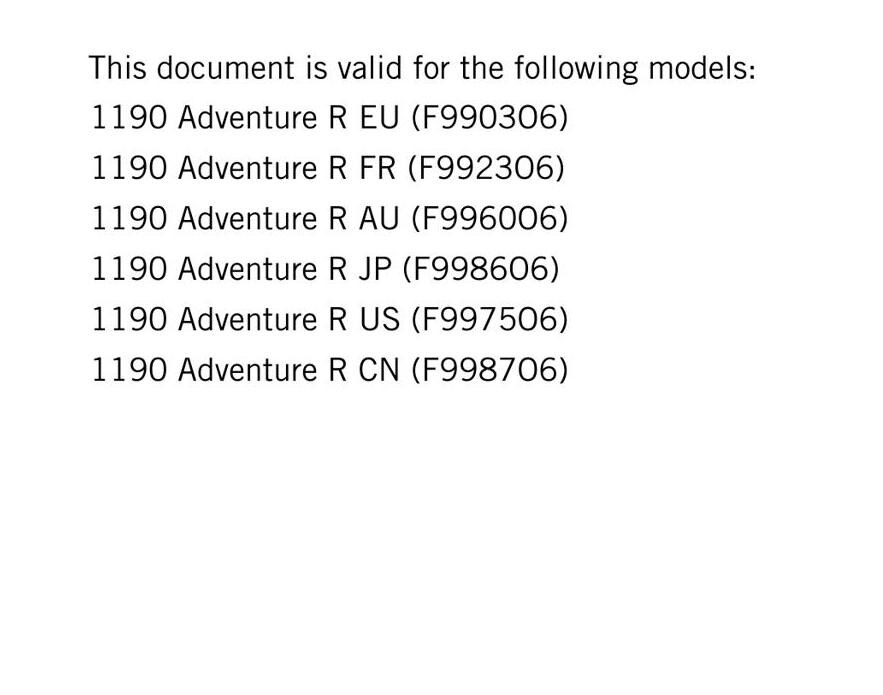Select the 1190 Adventure R FR line

pos(328,168)
